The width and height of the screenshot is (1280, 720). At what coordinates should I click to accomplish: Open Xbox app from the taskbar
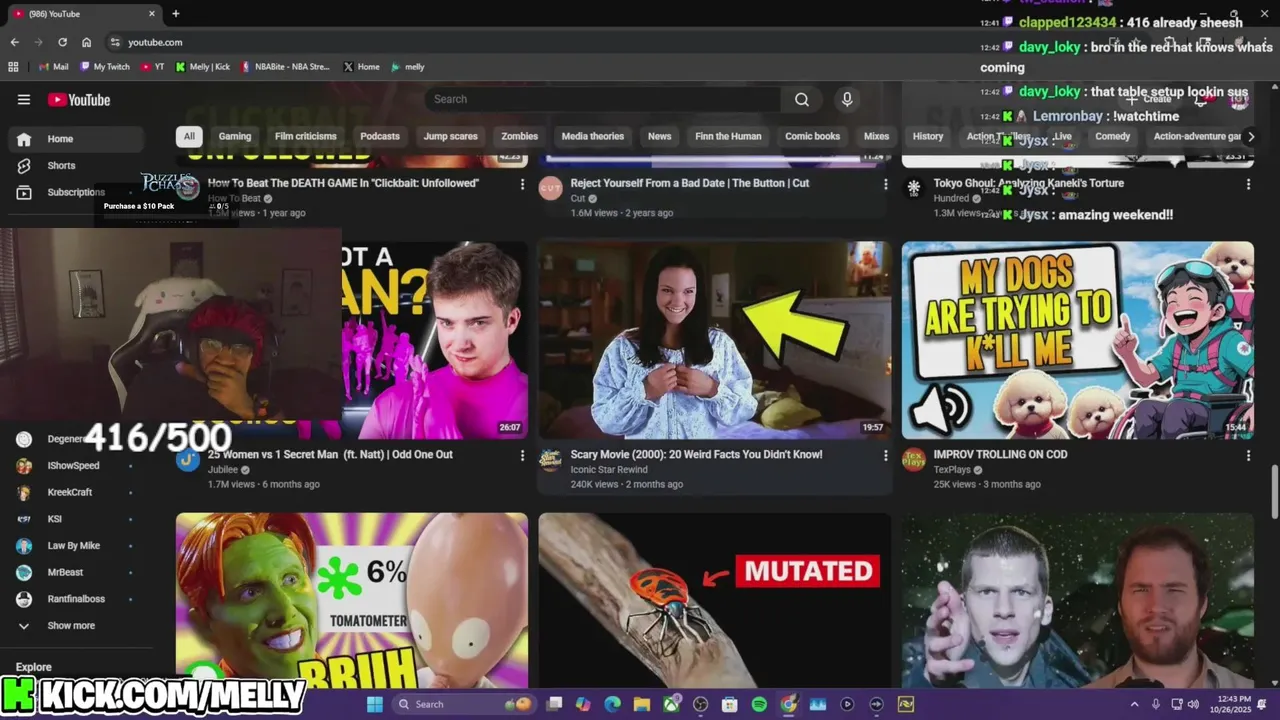point(671,704)
